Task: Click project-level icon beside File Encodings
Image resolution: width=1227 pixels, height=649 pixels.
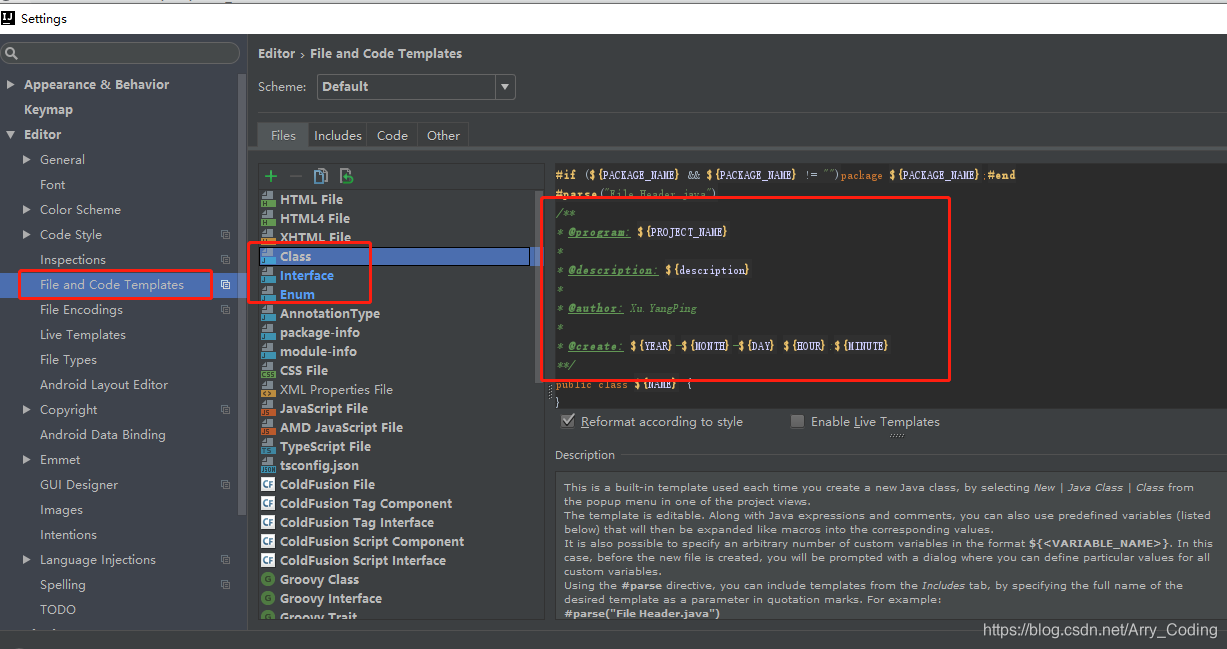Action: pyautogui.click(x=225, y=310)
